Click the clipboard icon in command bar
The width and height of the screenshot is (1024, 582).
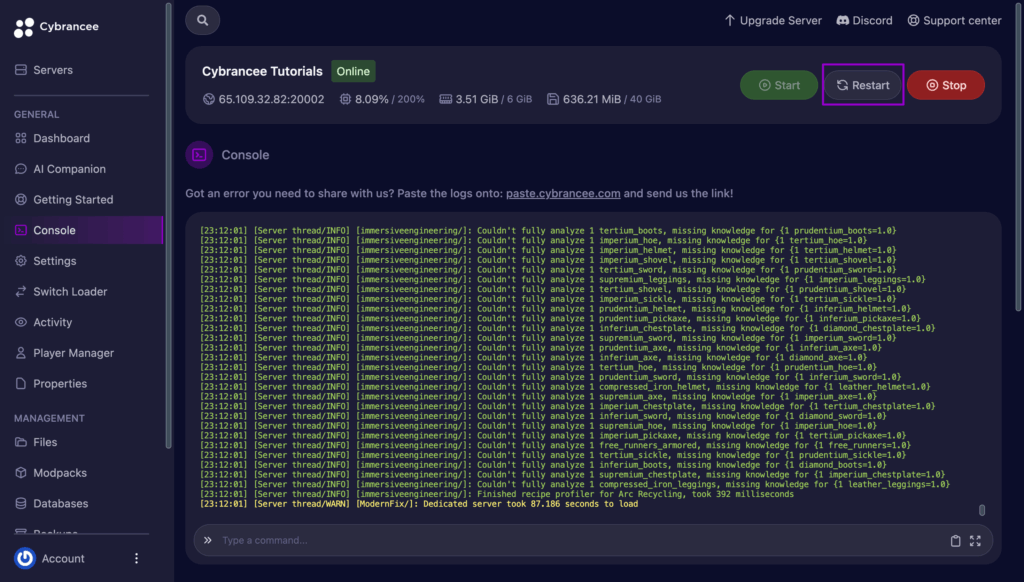(x=955, y=541)
